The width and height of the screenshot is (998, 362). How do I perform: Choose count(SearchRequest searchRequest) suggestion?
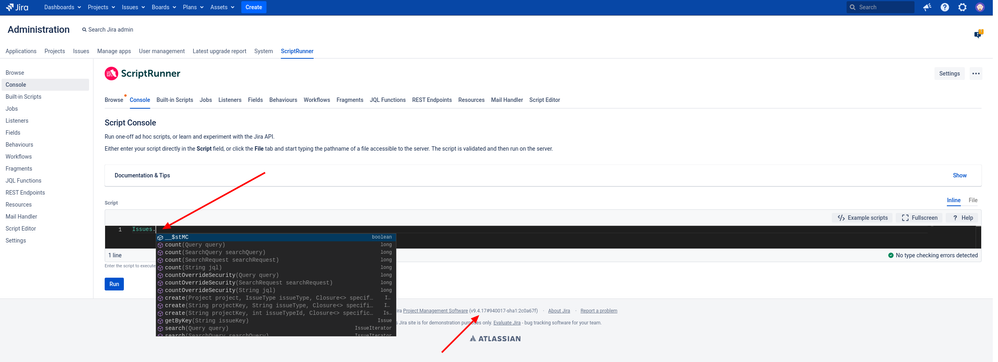click(276, 260)
